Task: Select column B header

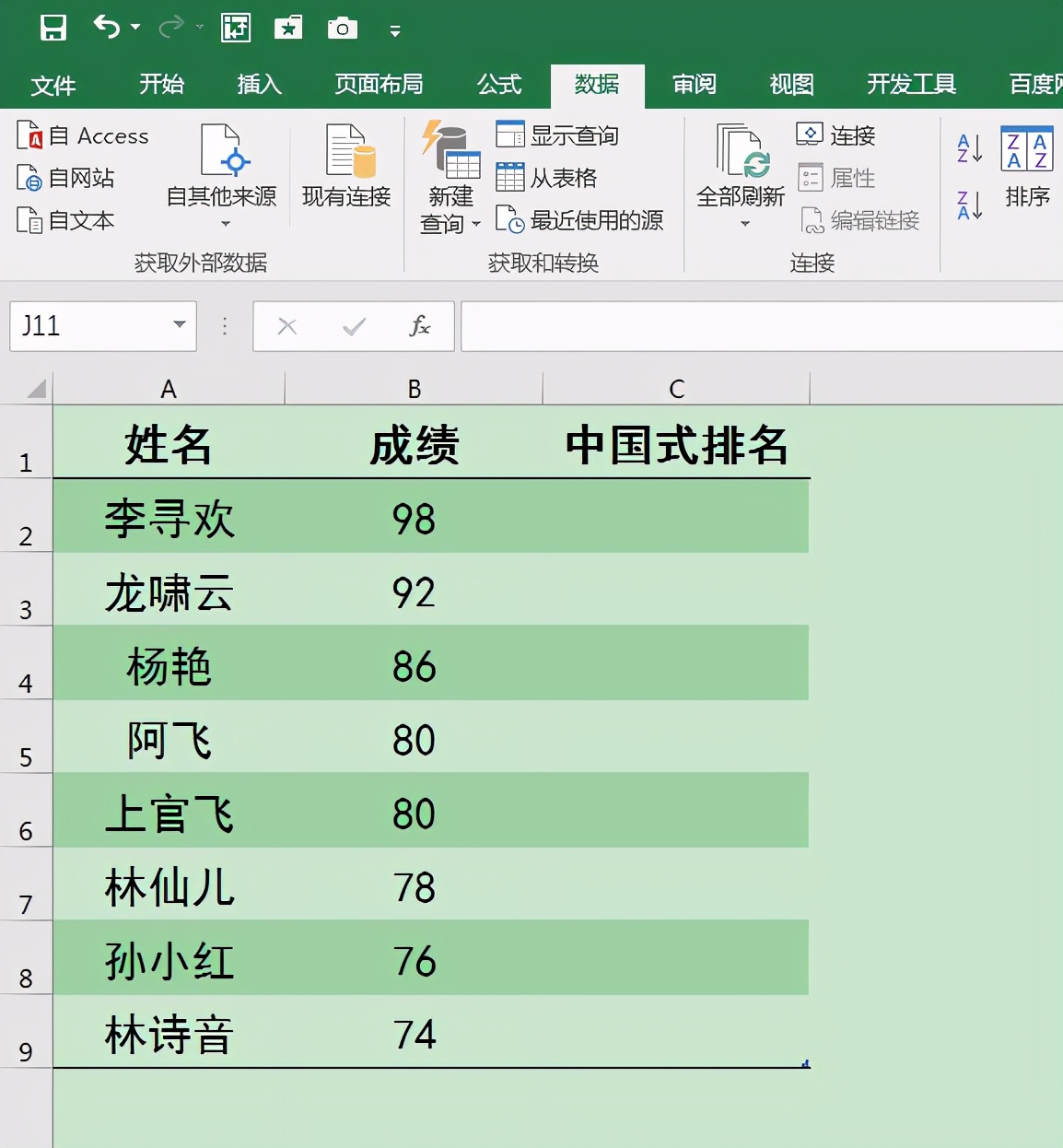Action: coord(415,389)
